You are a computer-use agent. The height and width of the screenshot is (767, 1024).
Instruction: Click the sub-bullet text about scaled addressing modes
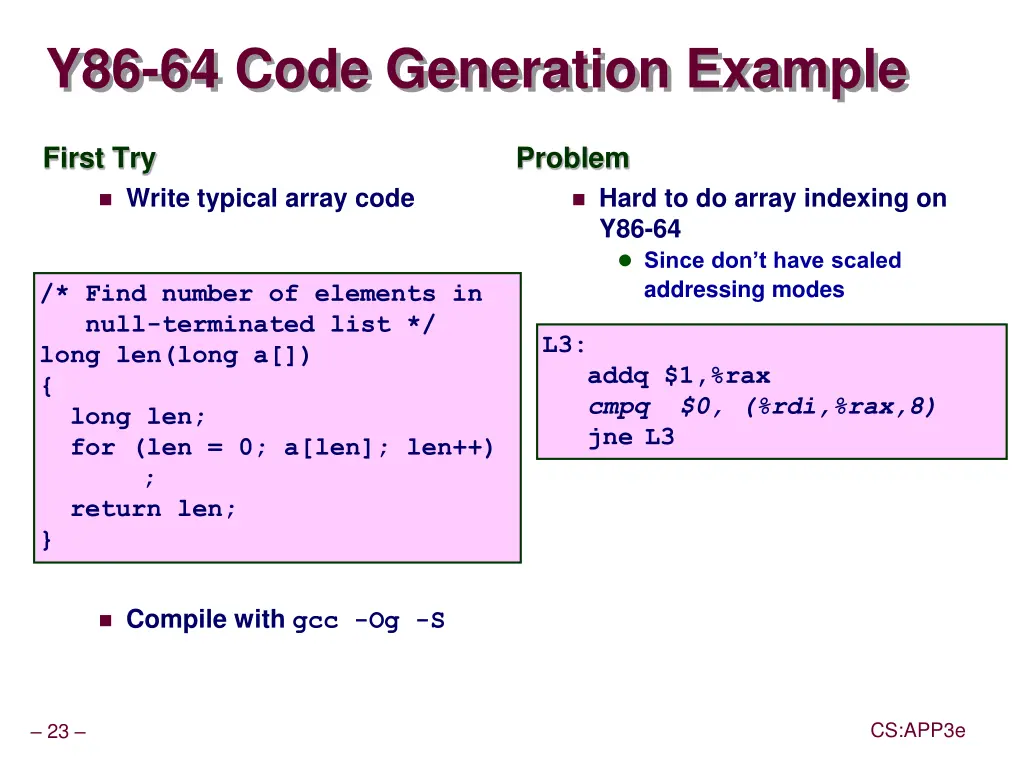[772, 275]
